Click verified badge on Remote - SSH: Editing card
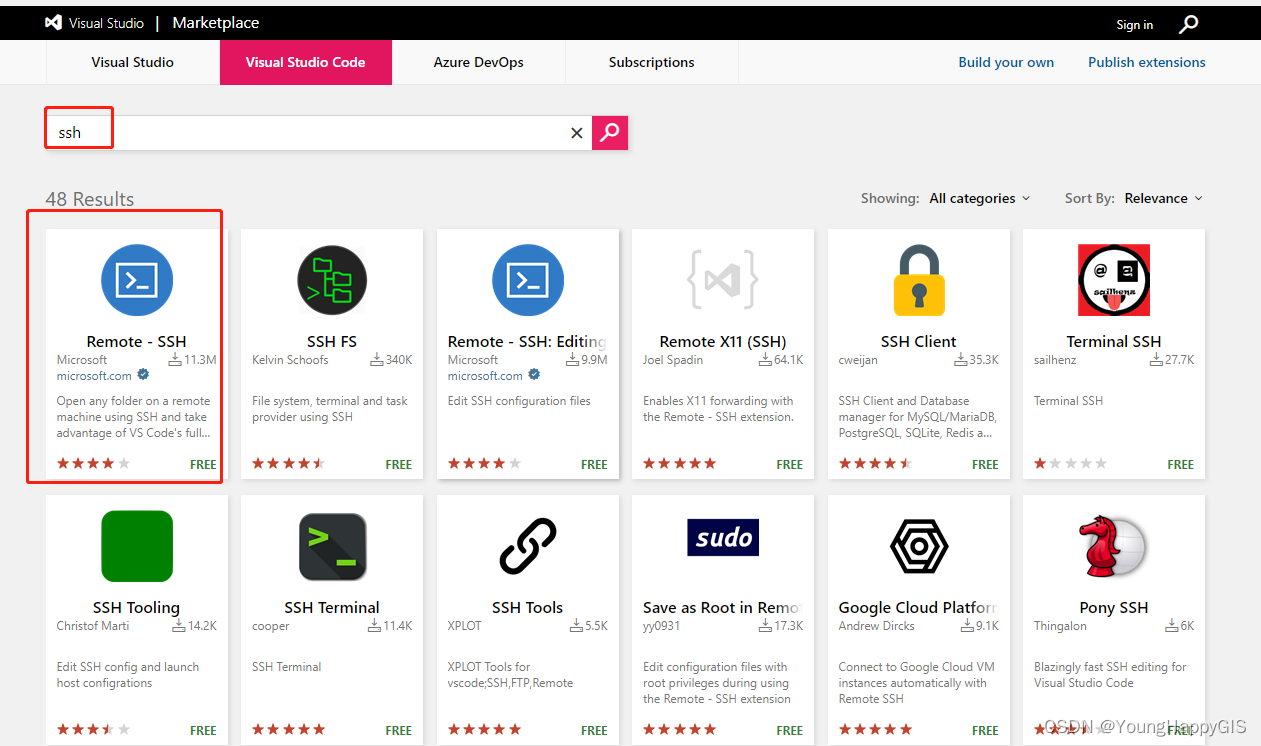This screenshot has height=746, width=1261. [534, 375]
